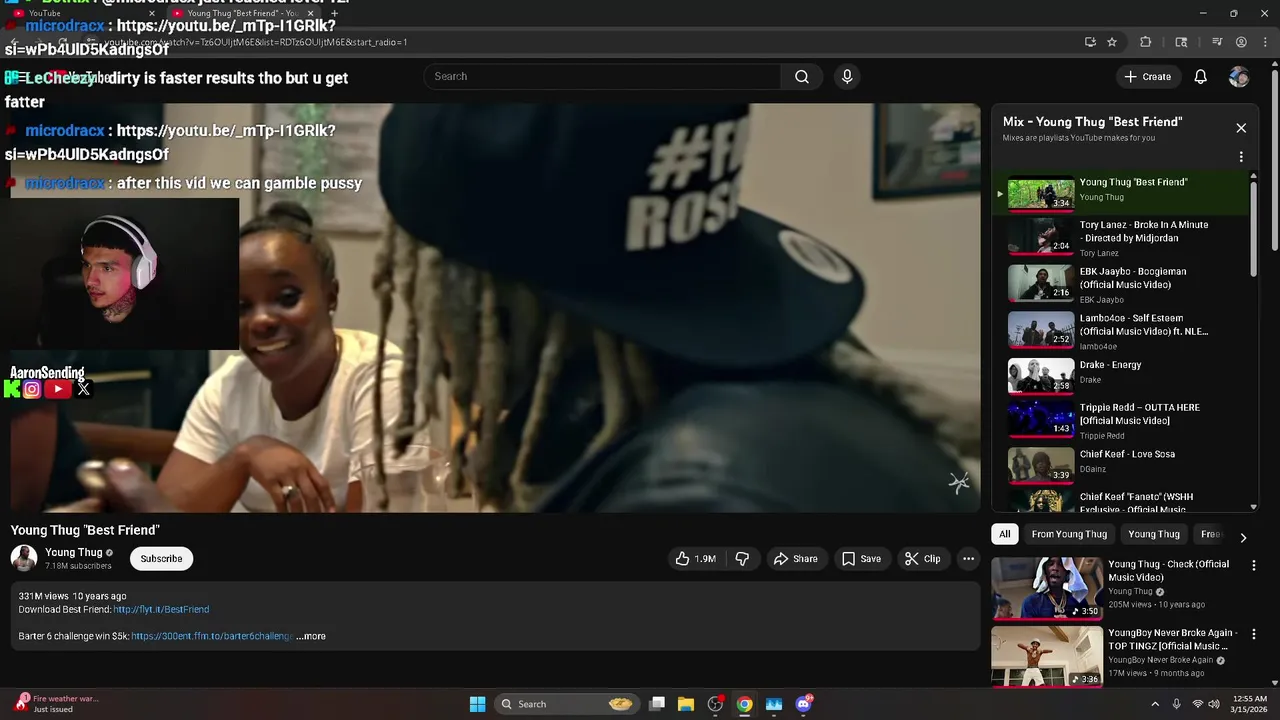Viewport: 1280px width, 720px height.
Task: Open the flyt.it/BestFriend download link
Action: coord(161,609)
